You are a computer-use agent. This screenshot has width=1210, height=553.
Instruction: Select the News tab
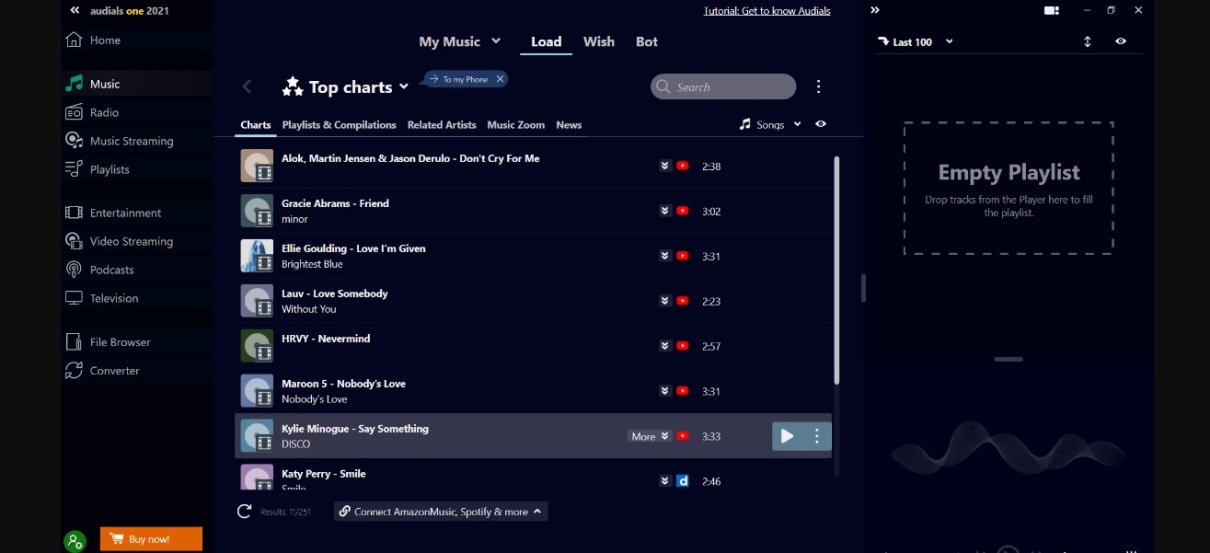(x=569, y=125)
